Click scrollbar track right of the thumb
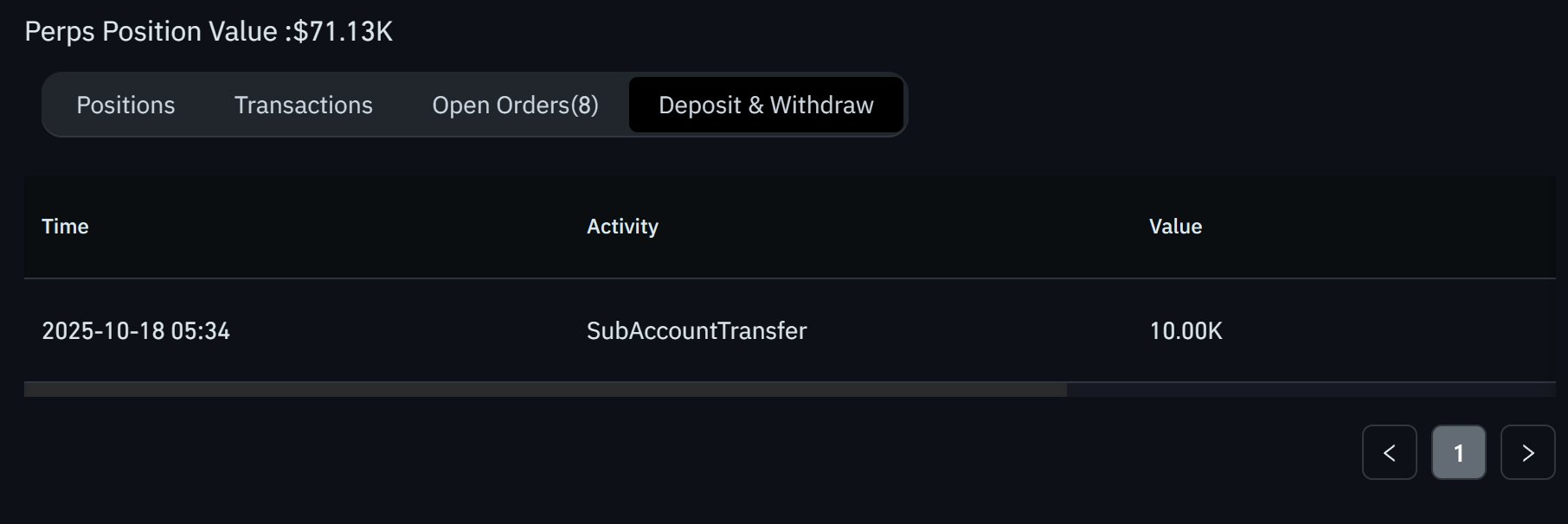This screenshot has width=1568, height=524. coord(1311,390)
